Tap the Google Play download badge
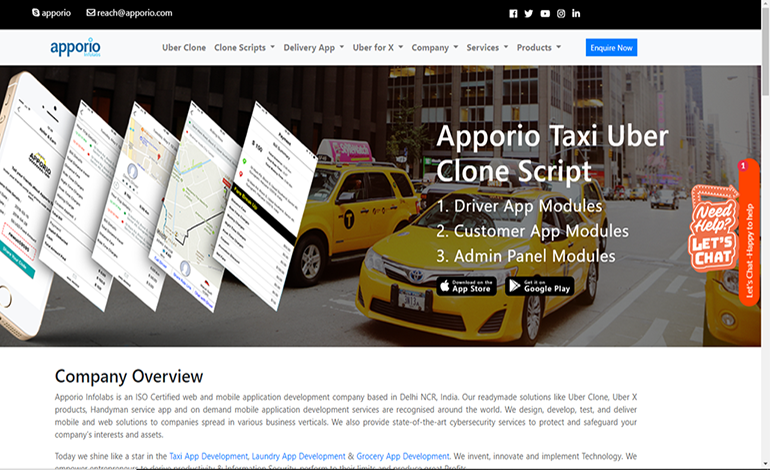Viewport: 770px width, 470px height. click(x=540, y=286)
